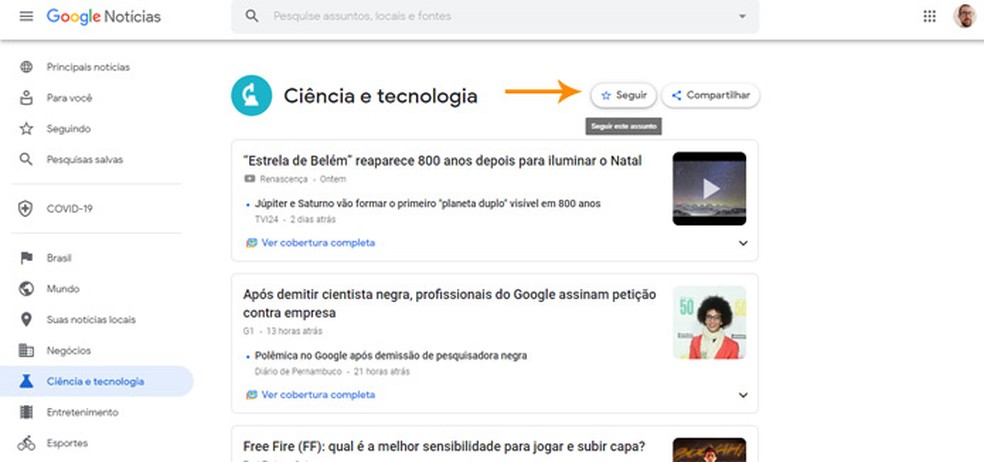Click the Renascença source label
The width and height of the screenshot is (984, 462).
tap(284, 179)
